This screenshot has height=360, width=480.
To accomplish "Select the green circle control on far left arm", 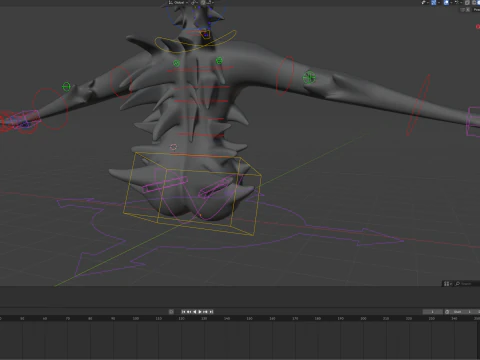I will click(66, 87).
